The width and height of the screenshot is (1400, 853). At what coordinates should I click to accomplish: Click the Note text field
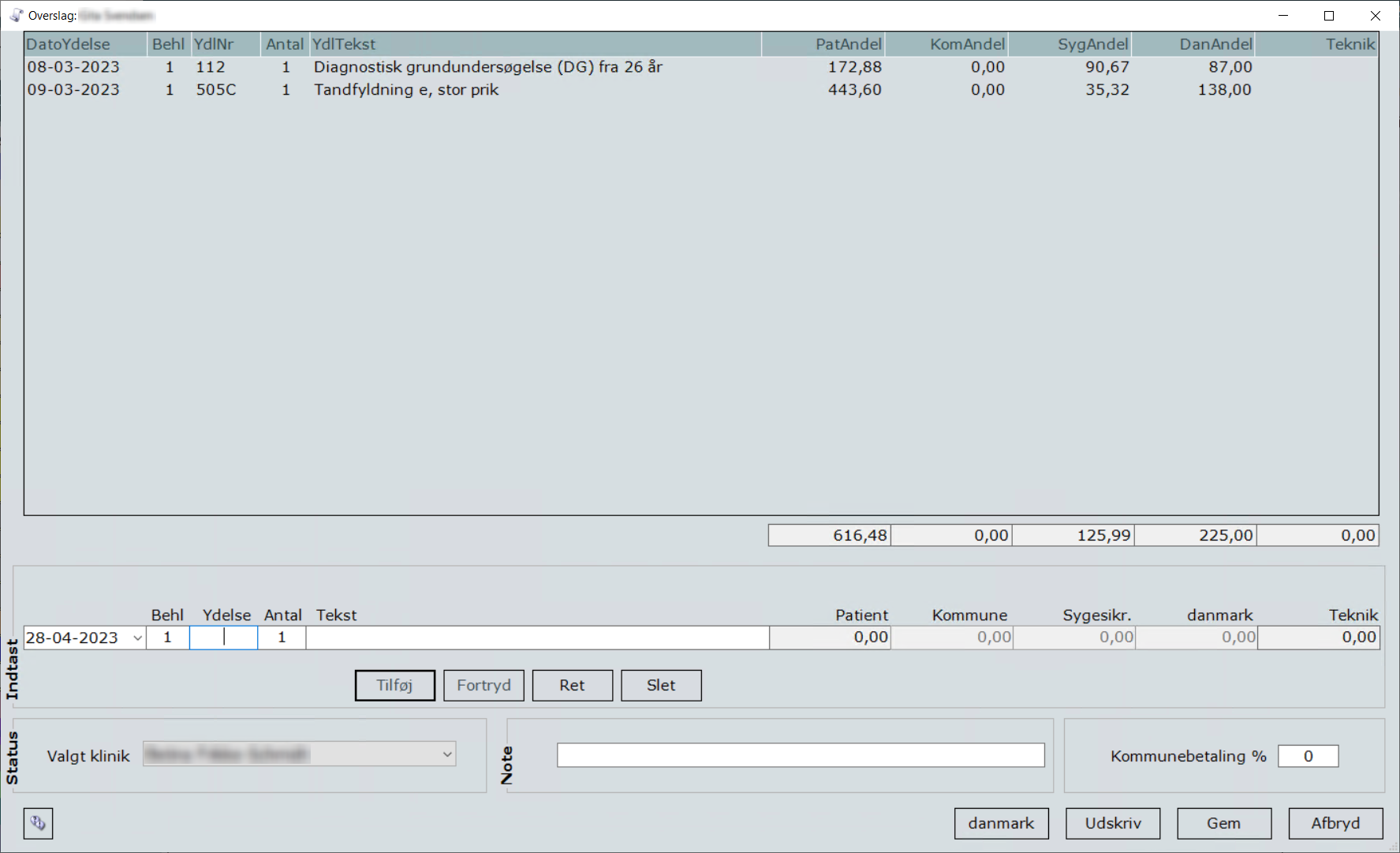coord(801,755)
